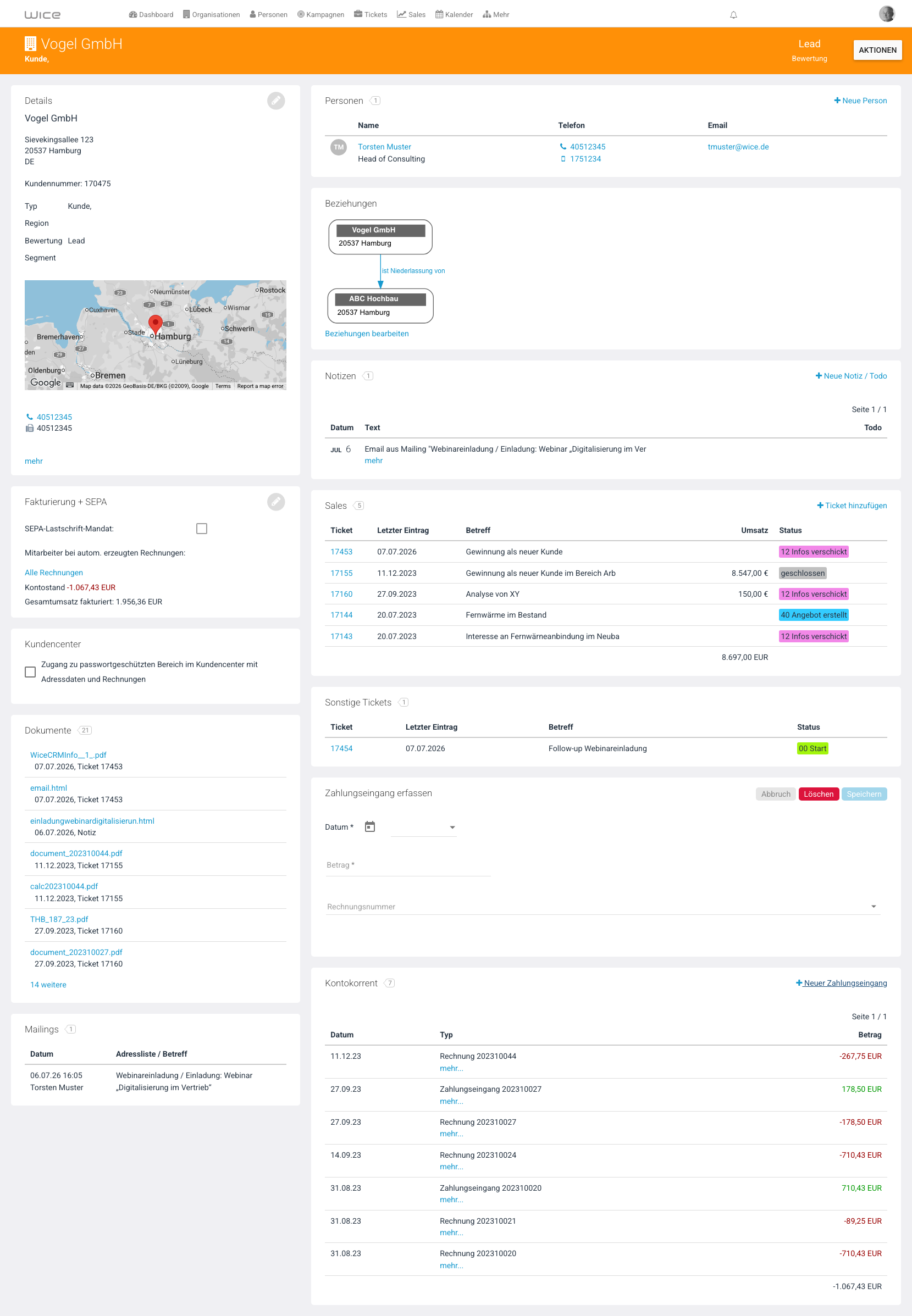
Task: Show 14 weitere documents
Action: tap(48, 985)
